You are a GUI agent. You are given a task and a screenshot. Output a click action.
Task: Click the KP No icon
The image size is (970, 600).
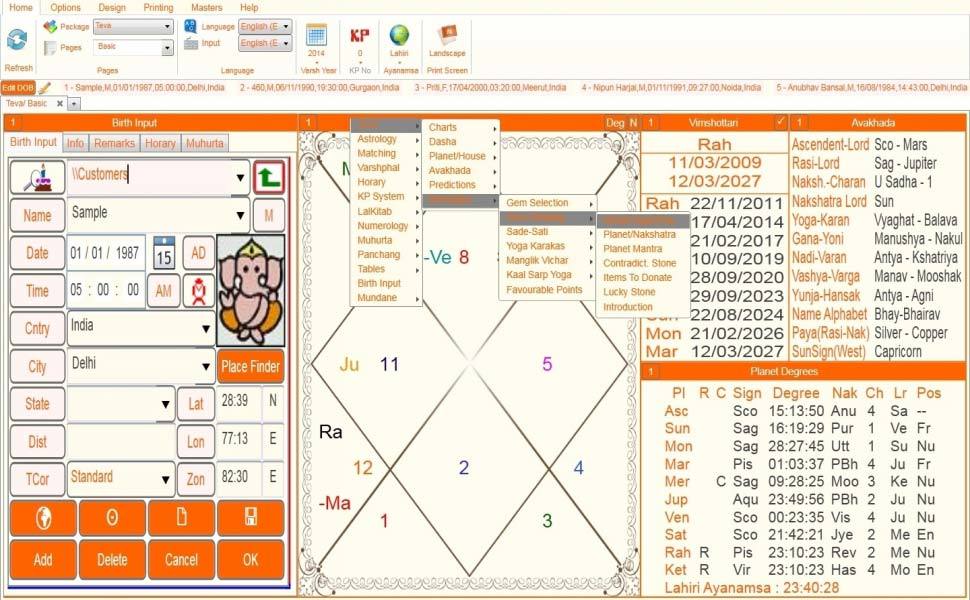(359, 35)
